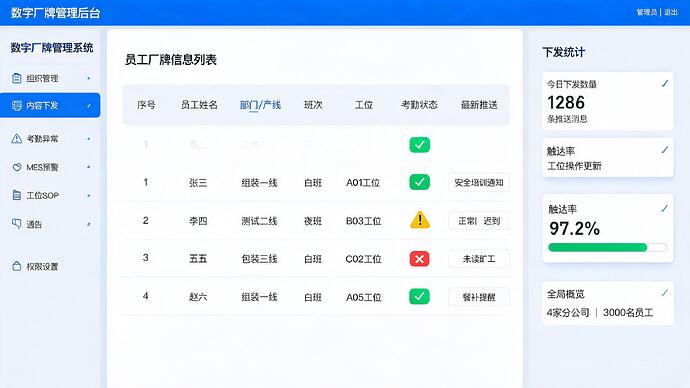Click the check mark on the 97.2% card
Viewport: 690px width, 388px height.
664,209
